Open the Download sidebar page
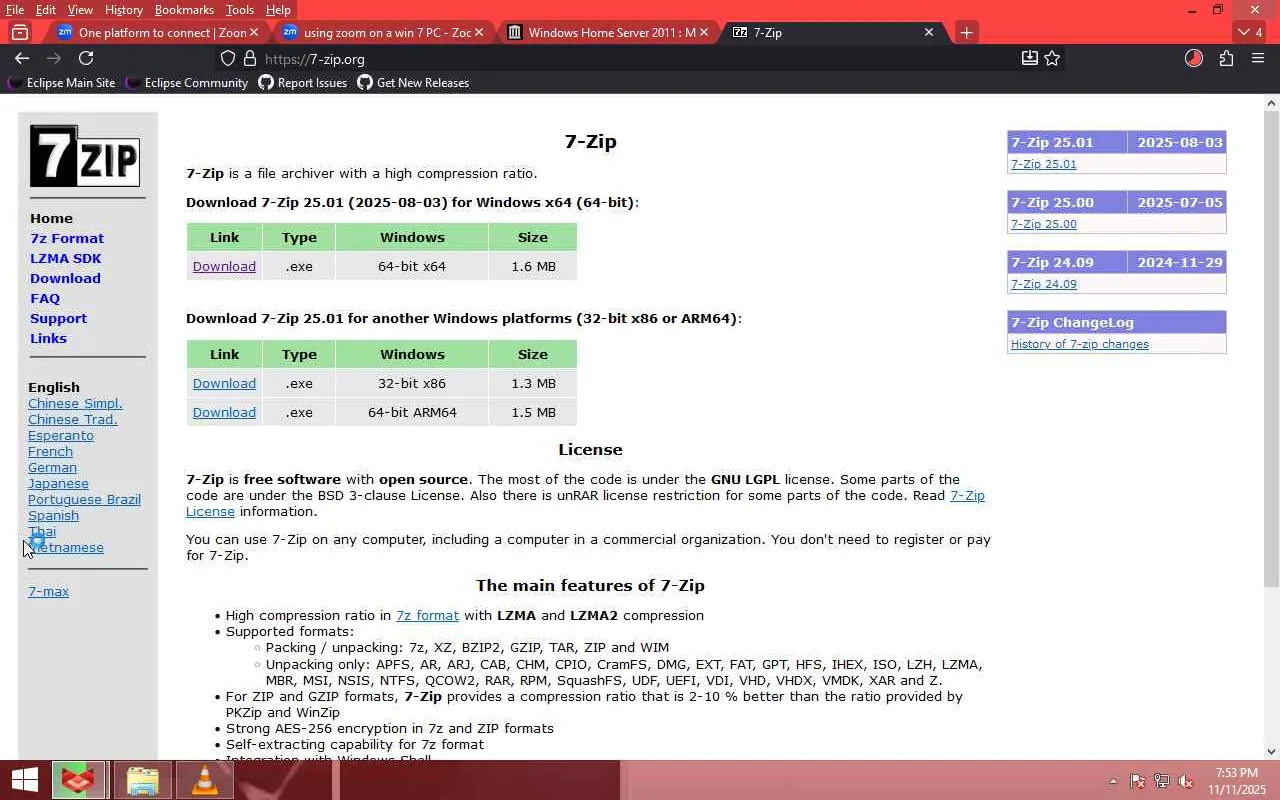 point(65,278)
